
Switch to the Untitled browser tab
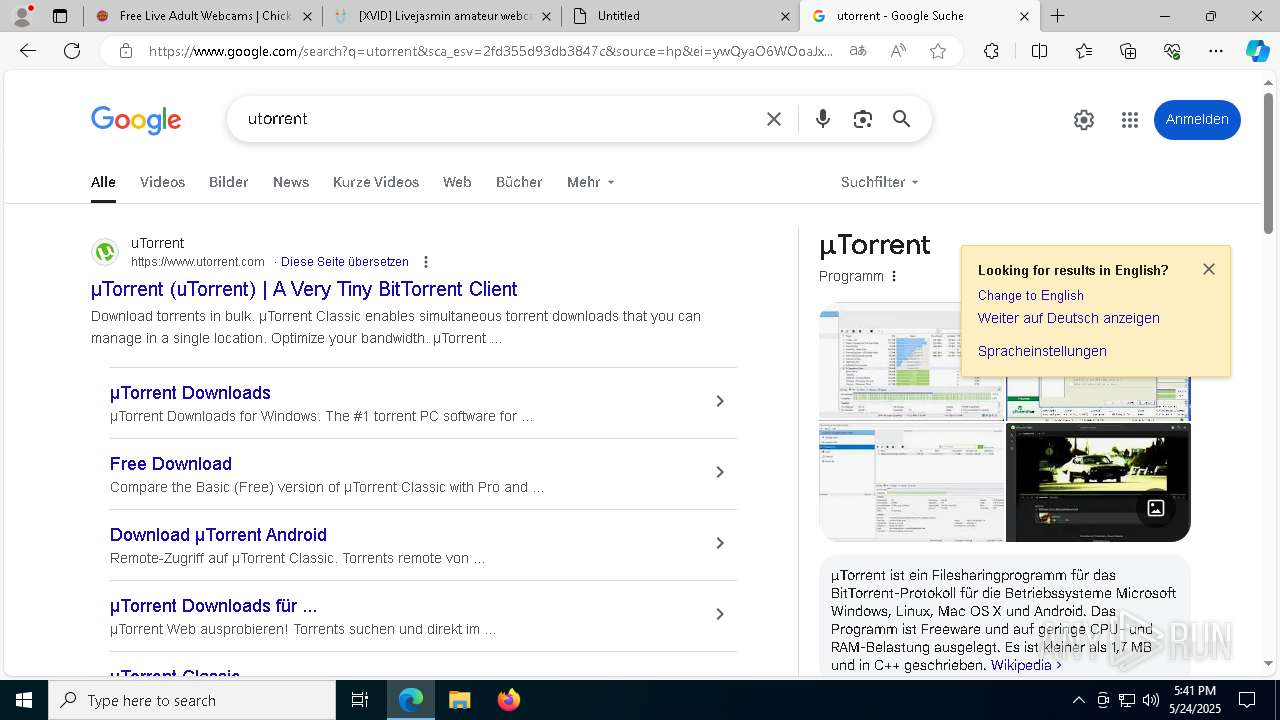tap(680, 16)
